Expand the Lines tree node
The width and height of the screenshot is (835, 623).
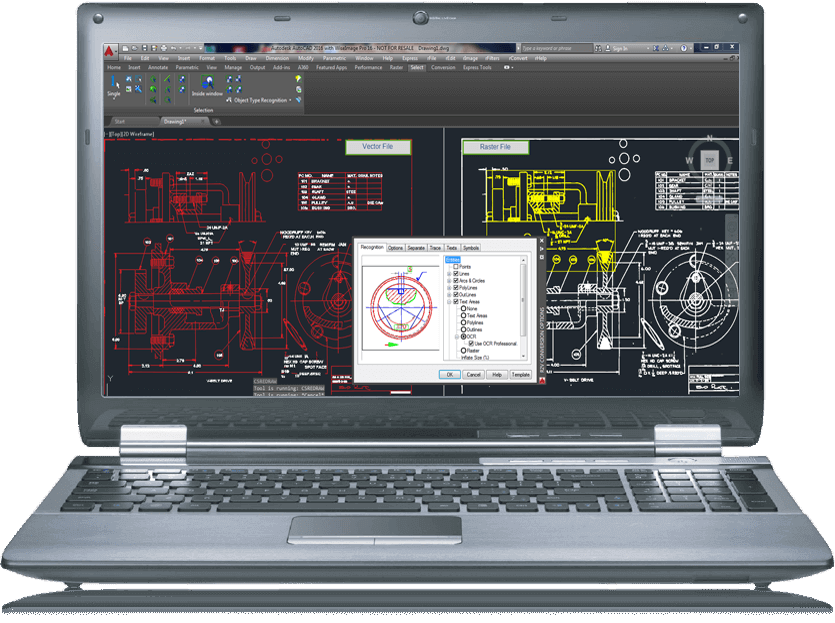click(x=449, y=274)
